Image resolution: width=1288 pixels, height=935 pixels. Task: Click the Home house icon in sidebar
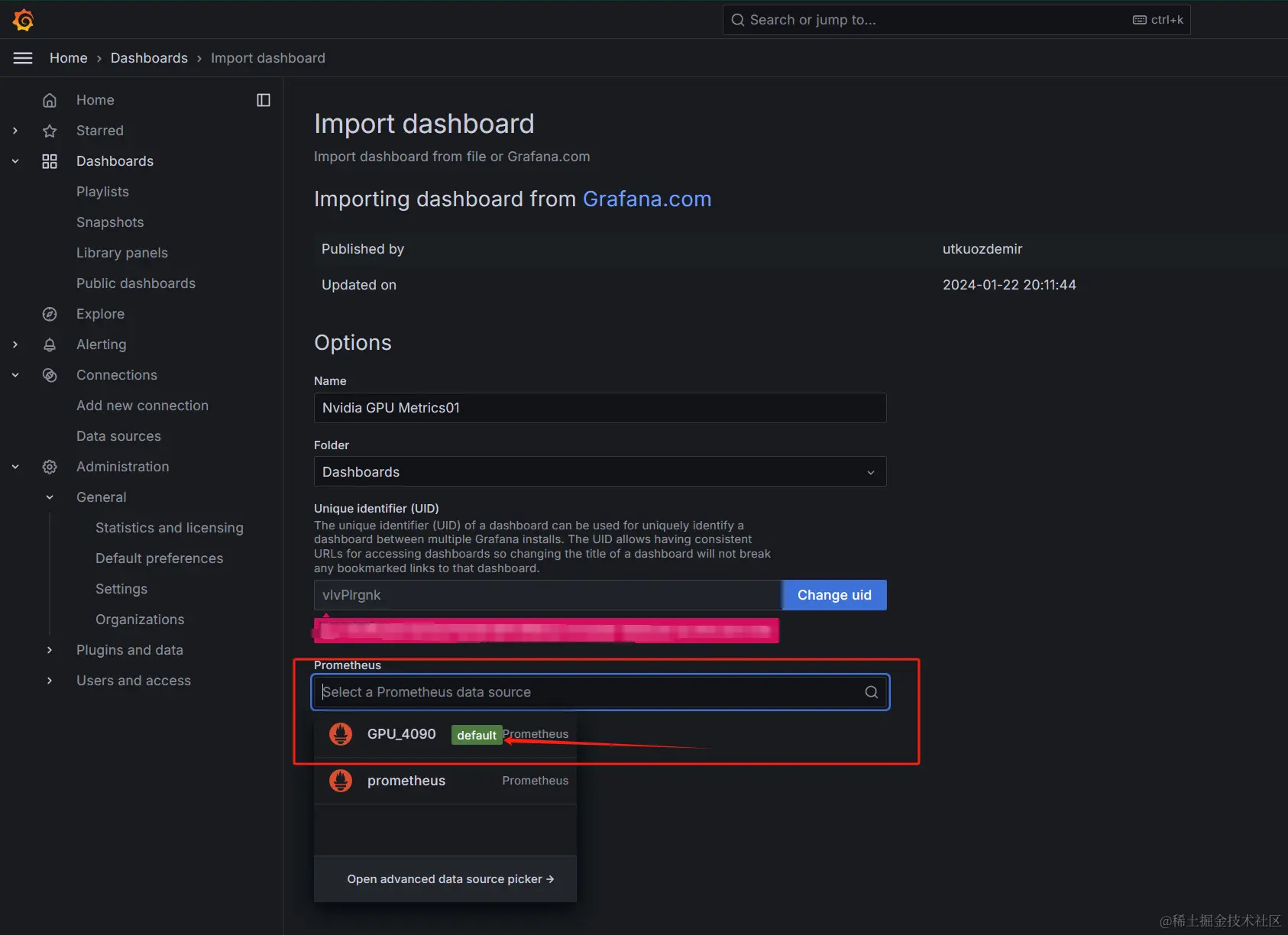click(50, 100)
